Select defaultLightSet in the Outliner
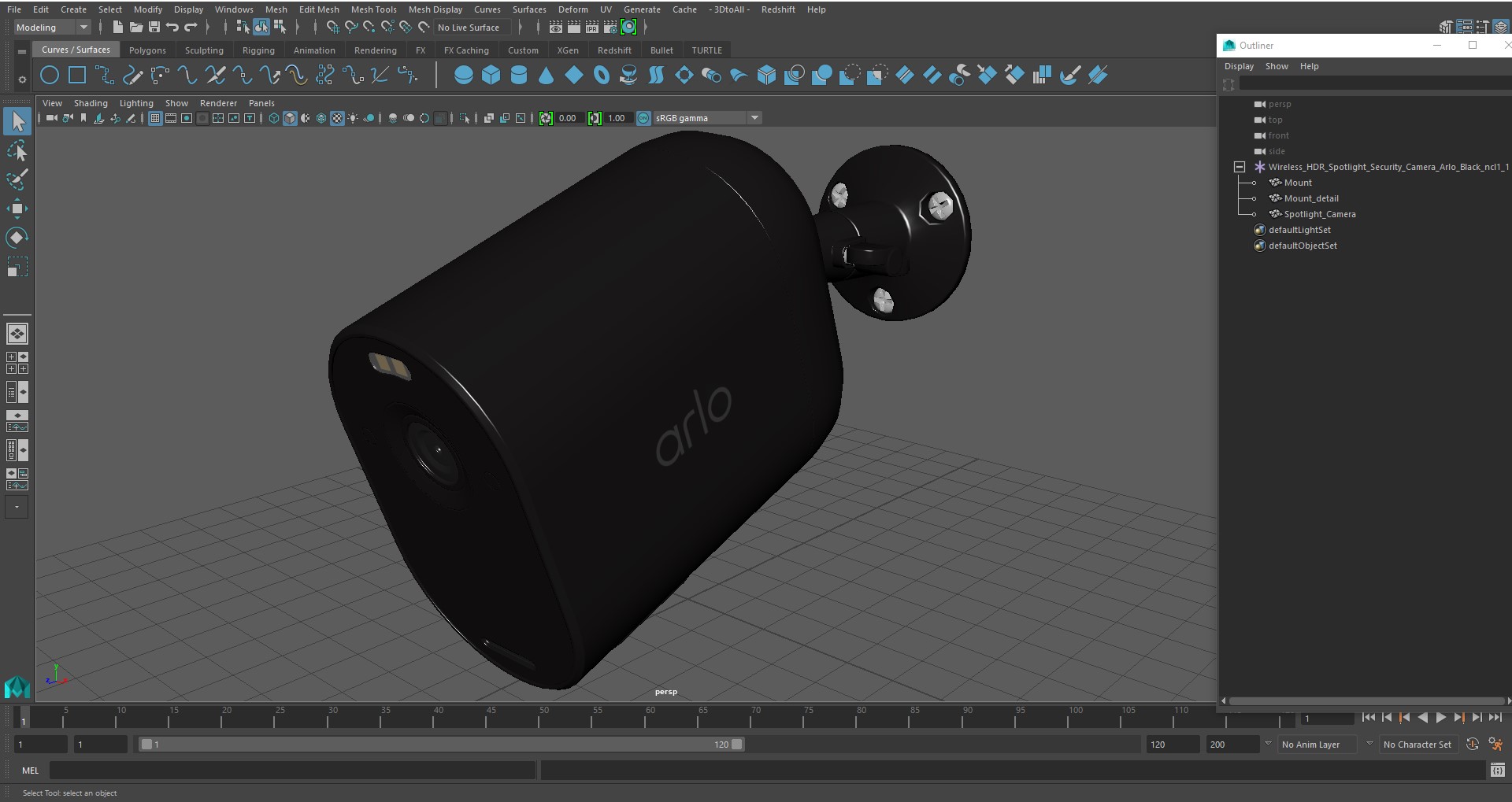 1299,230
